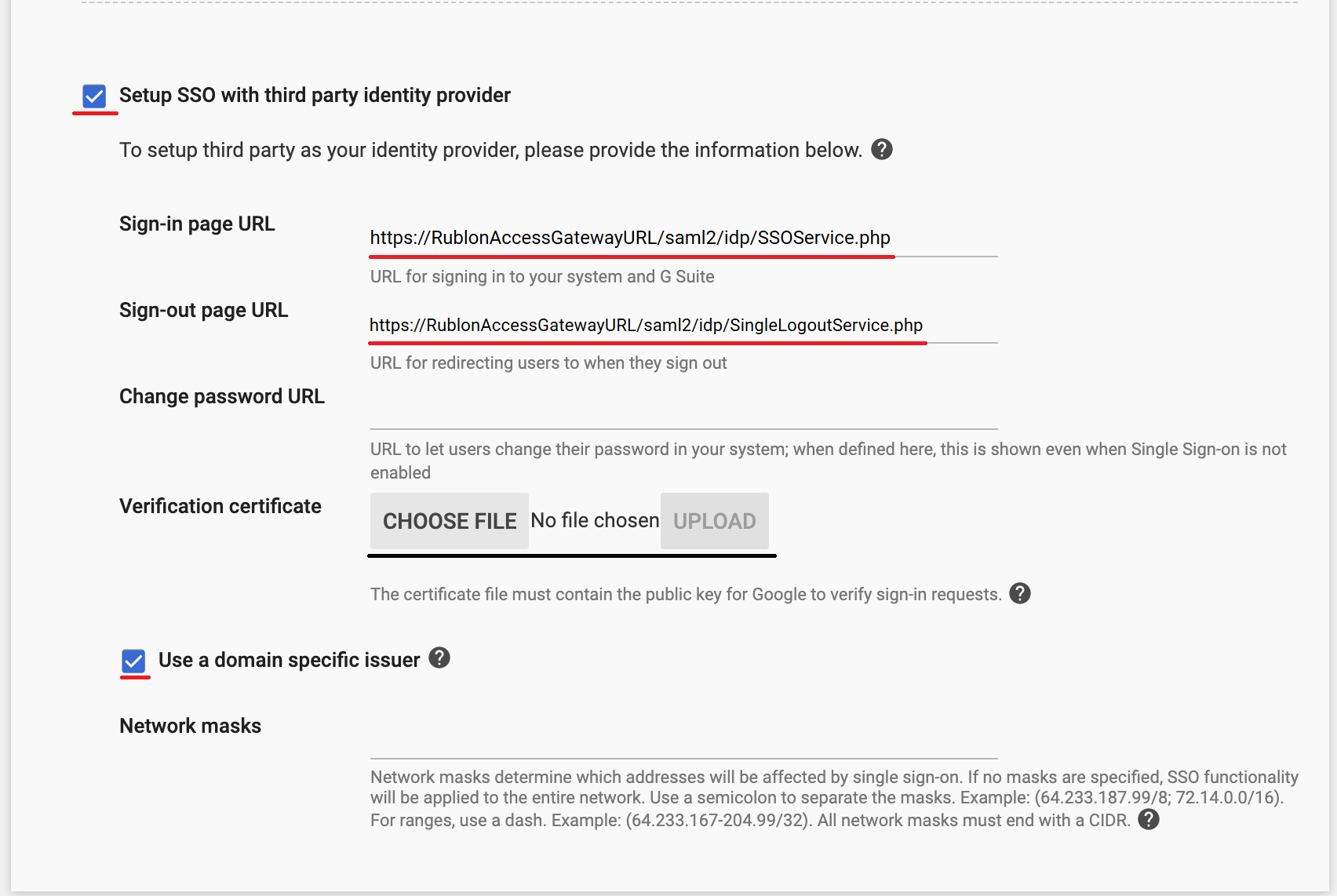Click the "Setup SSO with third party identity provider" label

pyautogui.click(x=315, y=95)
